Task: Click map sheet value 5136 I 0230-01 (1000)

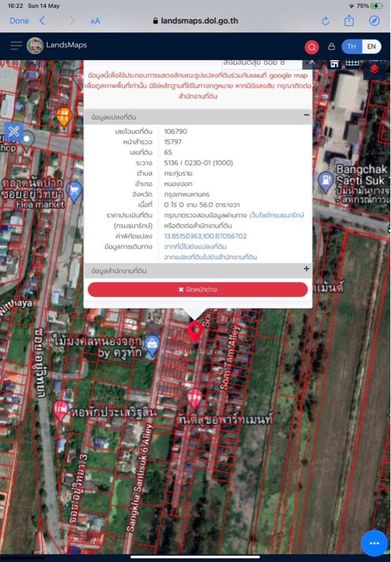Action: coord(199,163)
